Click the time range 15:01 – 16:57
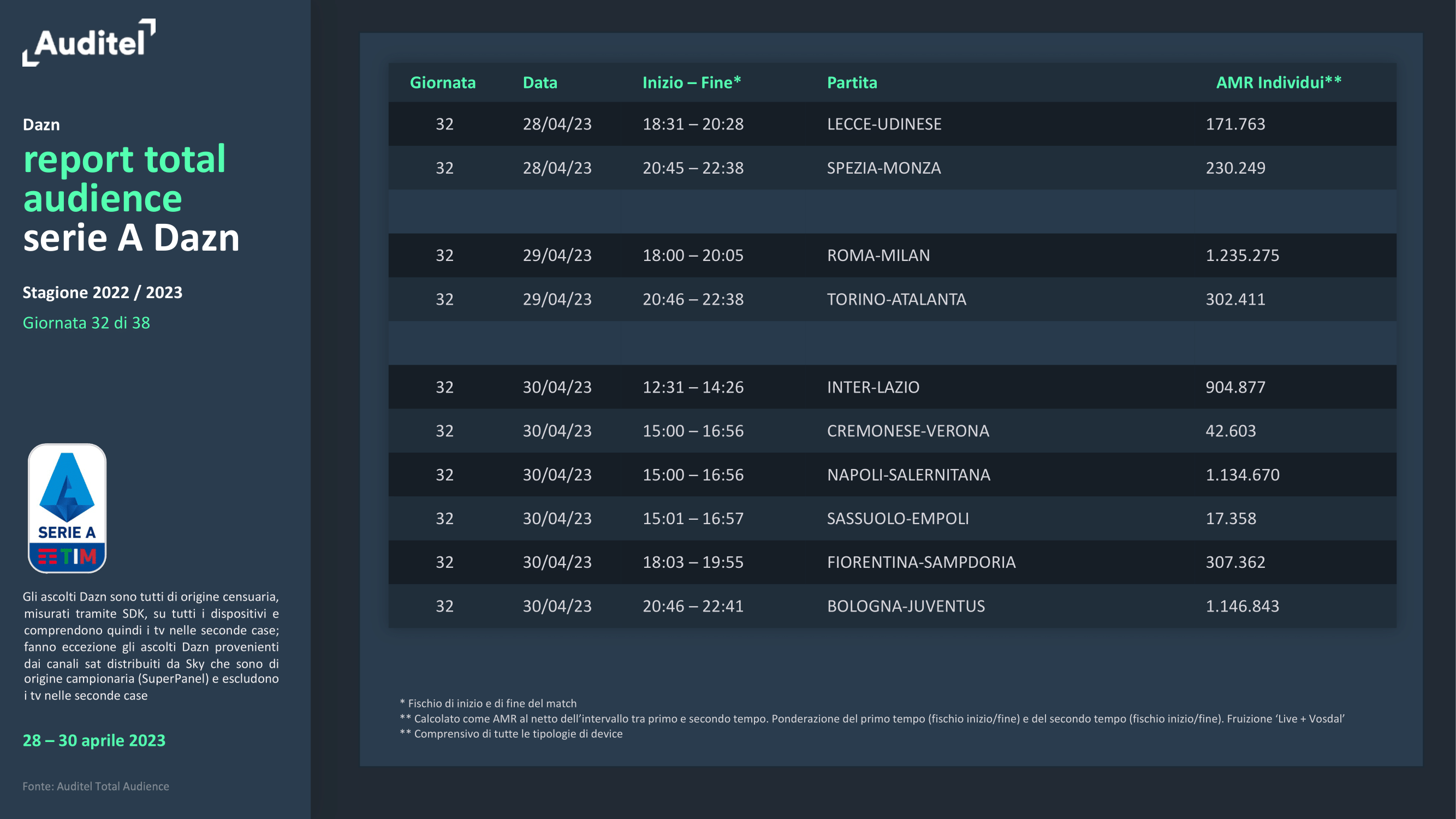1456x819 pixels. coord(693,518)
